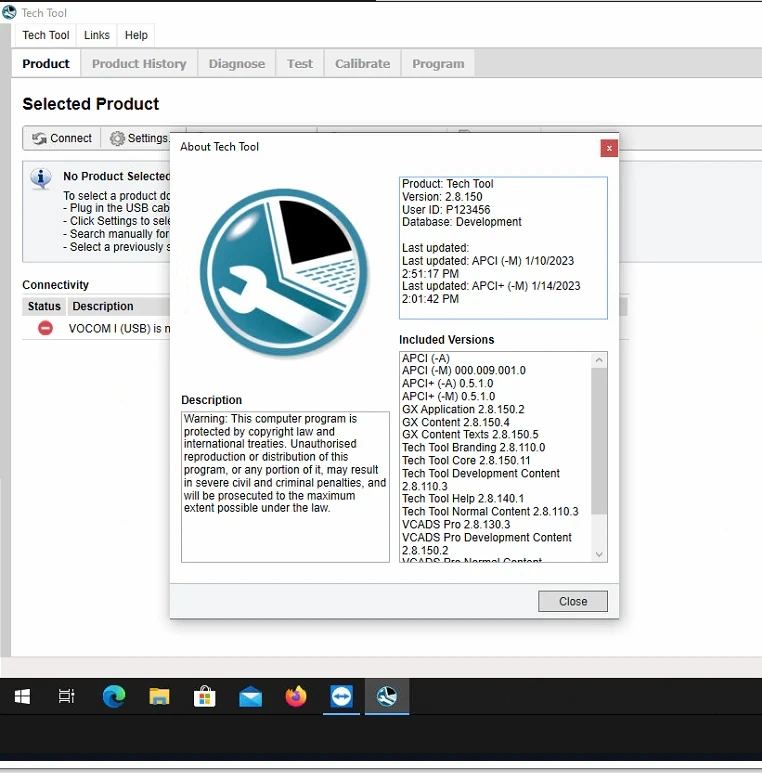Click 'APCI+ (-M) 0.5.1.0' entry
The width and height of the screenshot is (762, 773).
(449, 396)
